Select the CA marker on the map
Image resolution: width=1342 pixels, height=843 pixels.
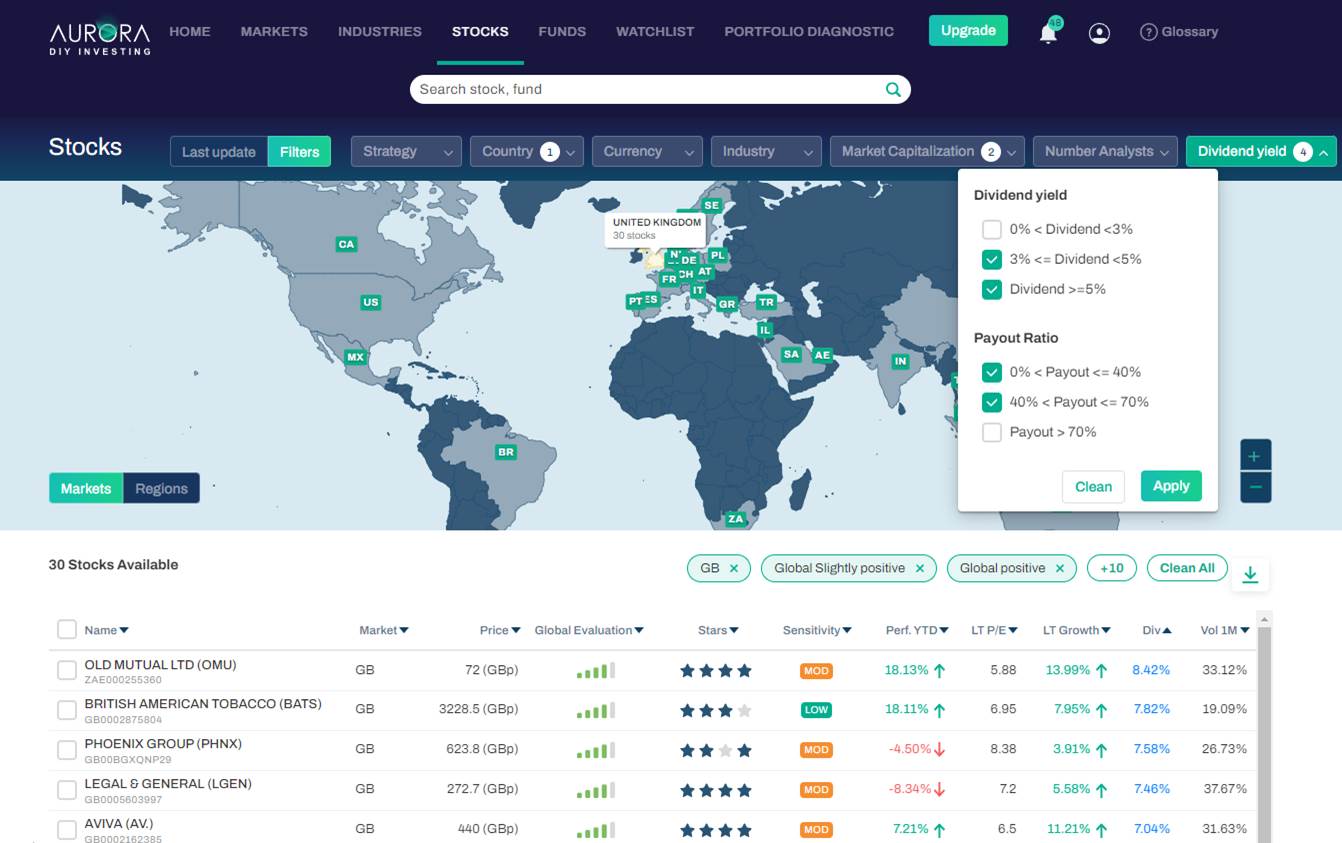point(346,244)
